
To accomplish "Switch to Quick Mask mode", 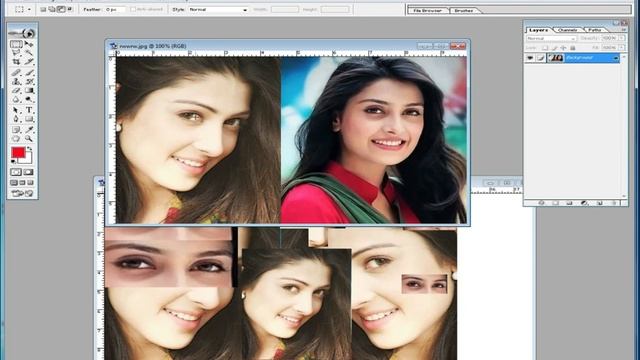I will coord(29,172).
